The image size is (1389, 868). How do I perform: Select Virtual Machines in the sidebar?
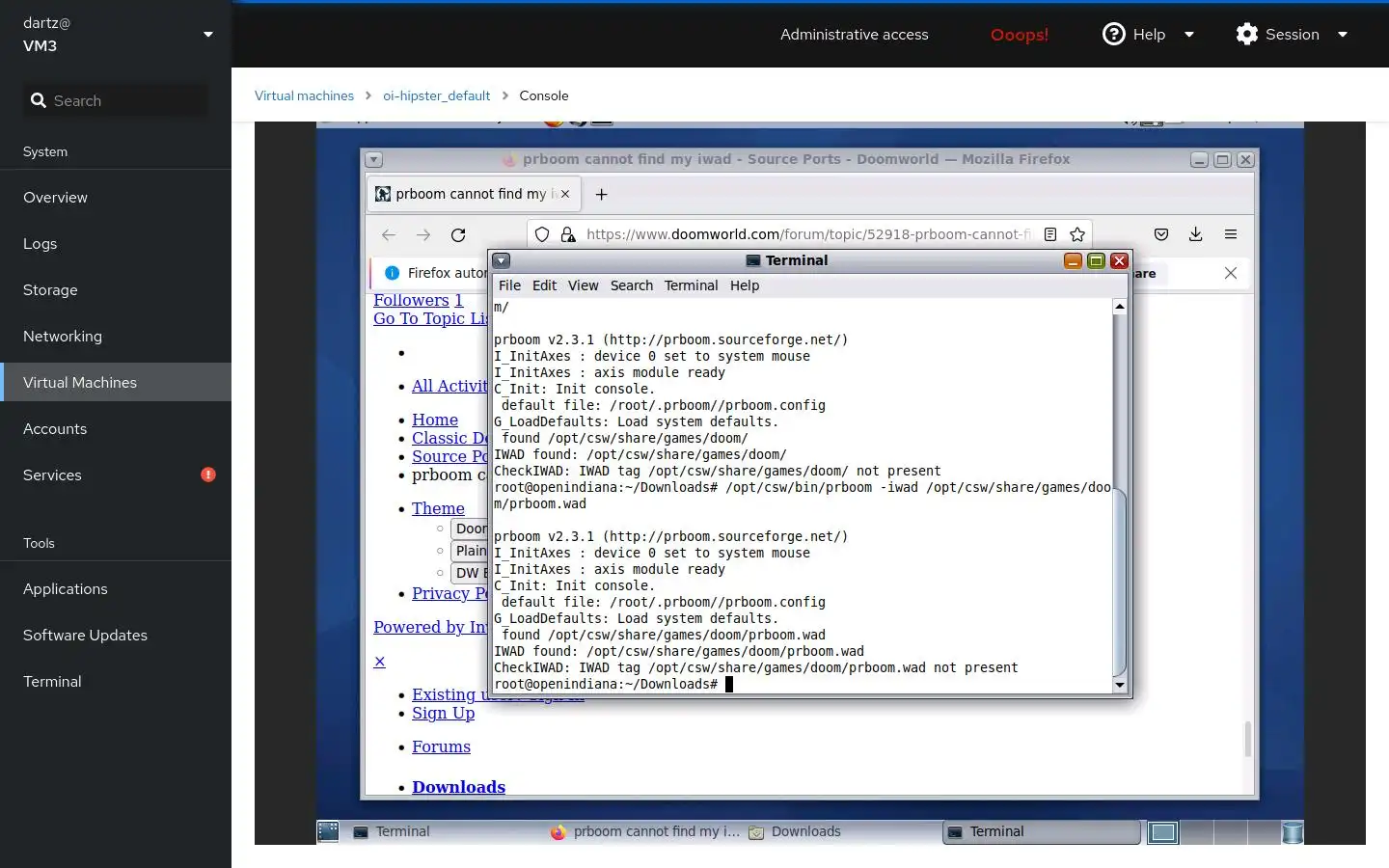[116, 382]
